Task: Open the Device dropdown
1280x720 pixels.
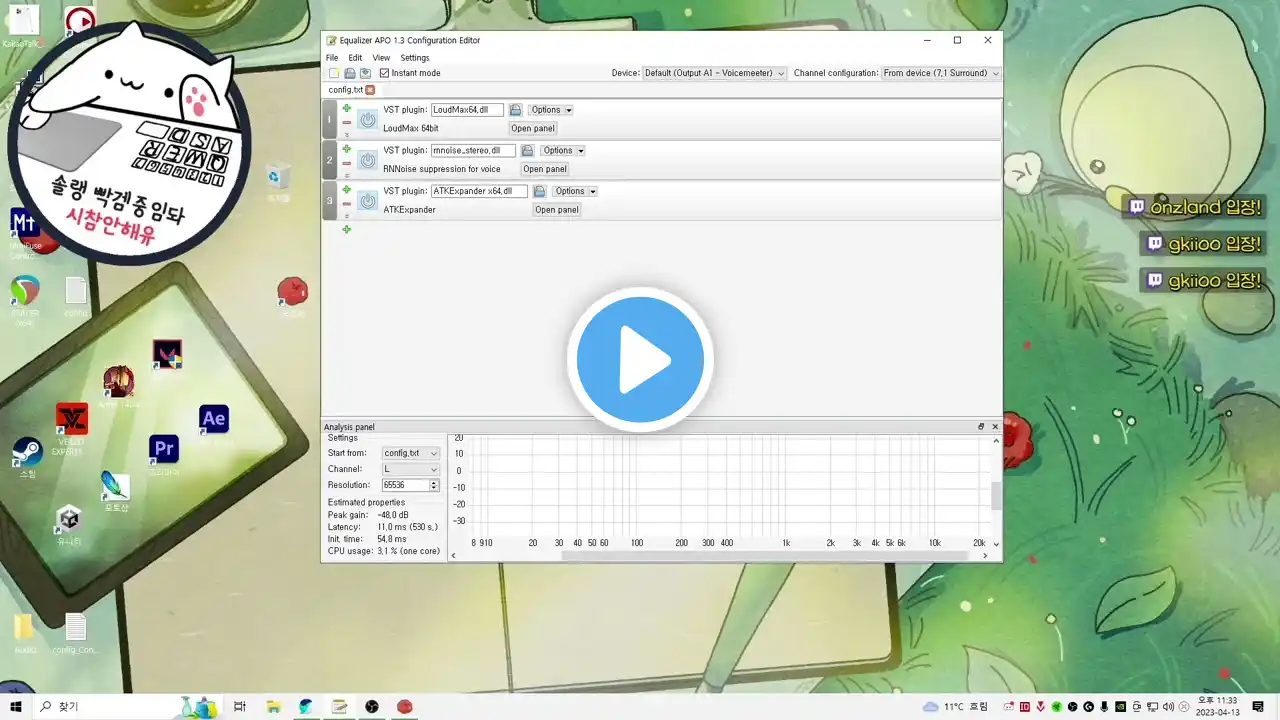Action: click(714, 73)
